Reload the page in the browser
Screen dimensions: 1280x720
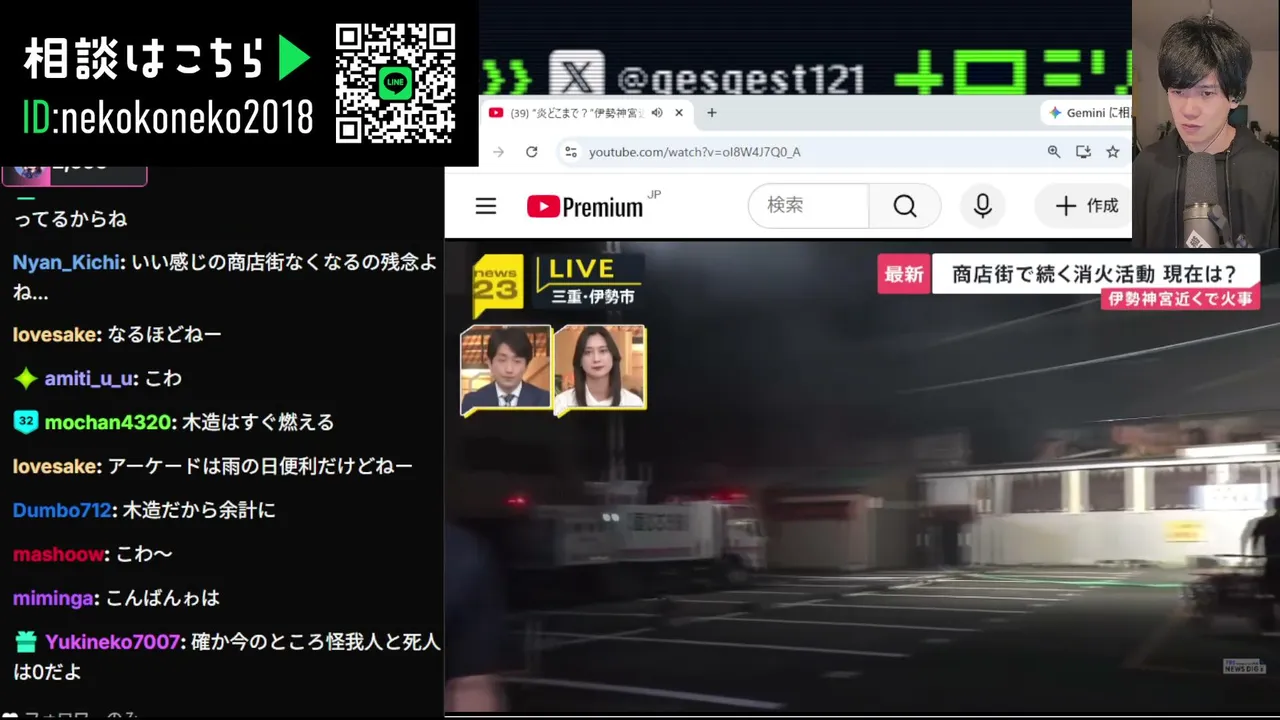tap(532, 152)
